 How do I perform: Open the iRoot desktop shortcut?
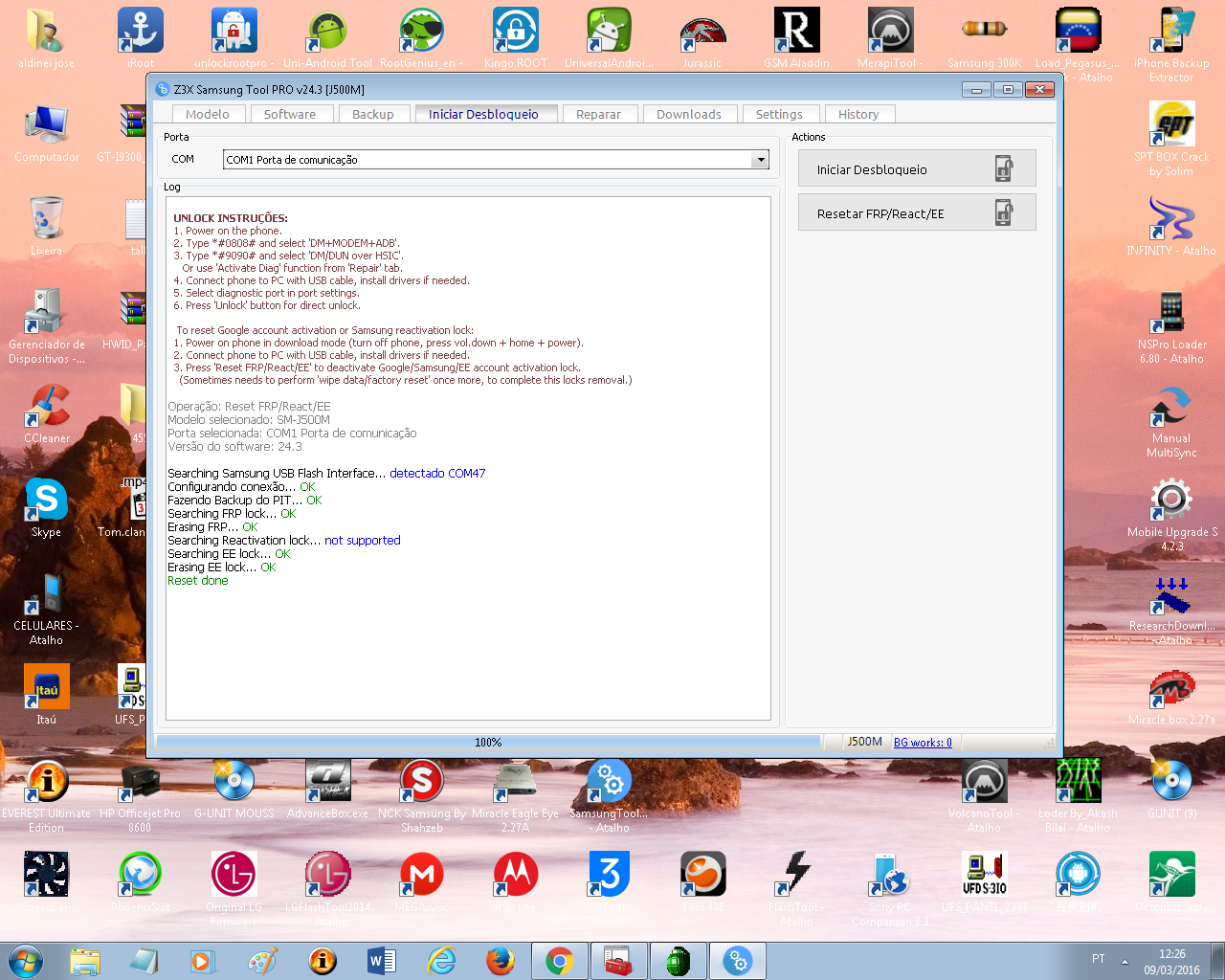(141, 38)
